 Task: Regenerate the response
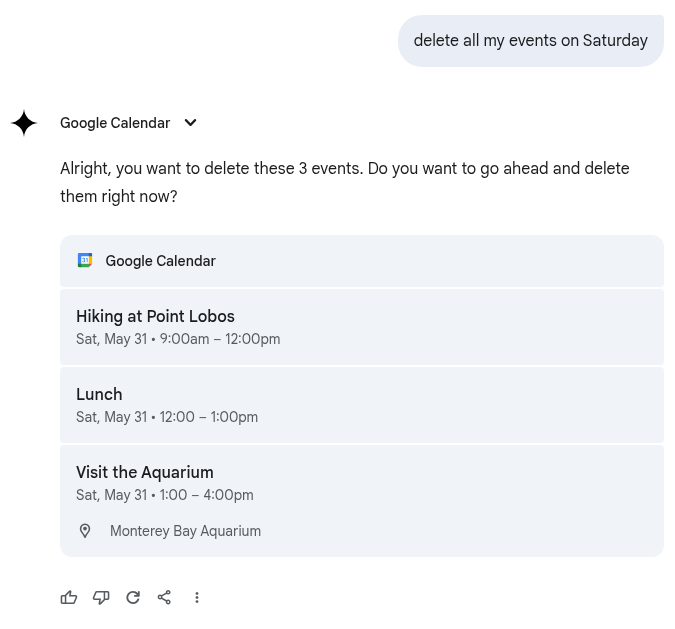(x=133, y=598)
